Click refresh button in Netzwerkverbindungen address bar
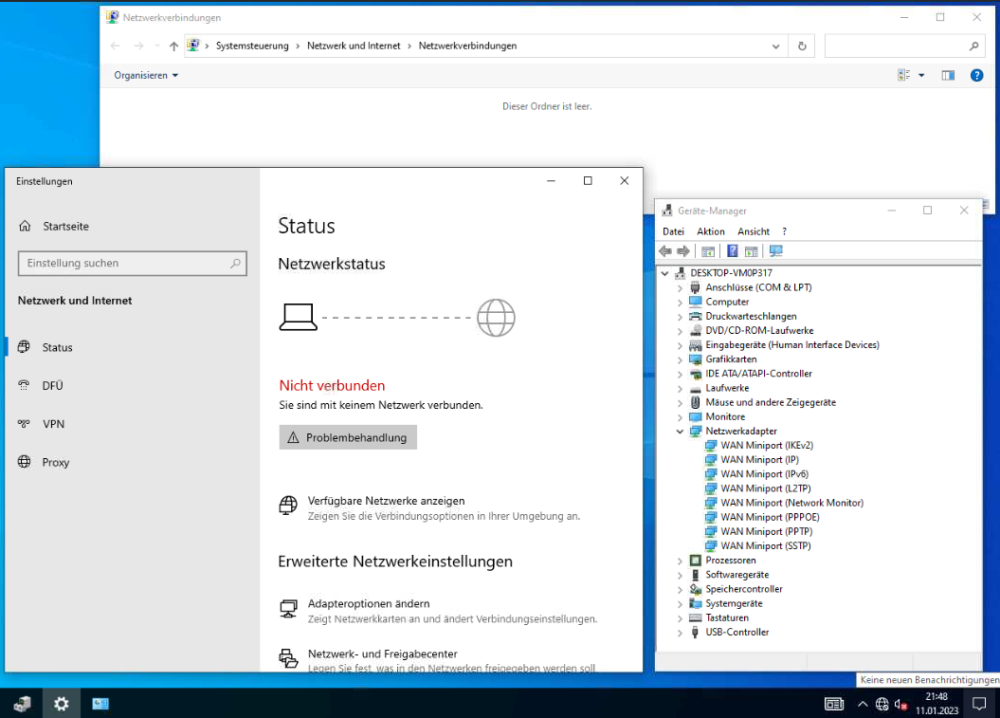The height and width of the screenshot is (718, 1000). pos(802,46)
